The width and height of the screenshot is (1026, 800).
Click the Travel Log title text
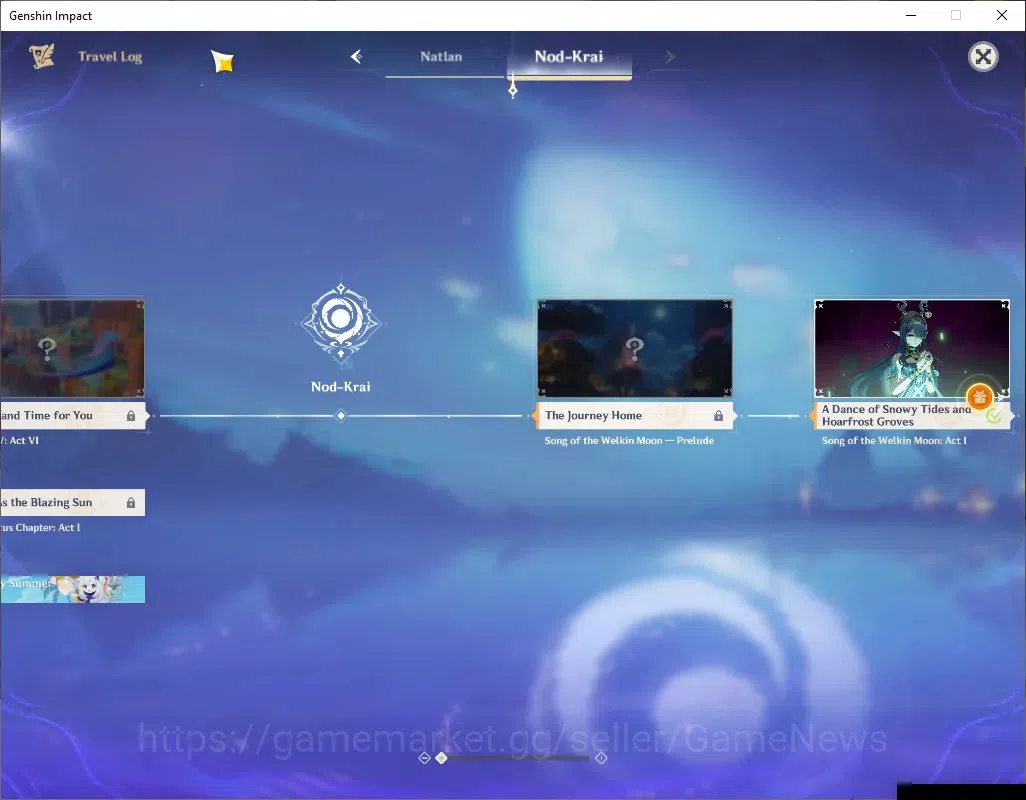click(x=110, y=57)
